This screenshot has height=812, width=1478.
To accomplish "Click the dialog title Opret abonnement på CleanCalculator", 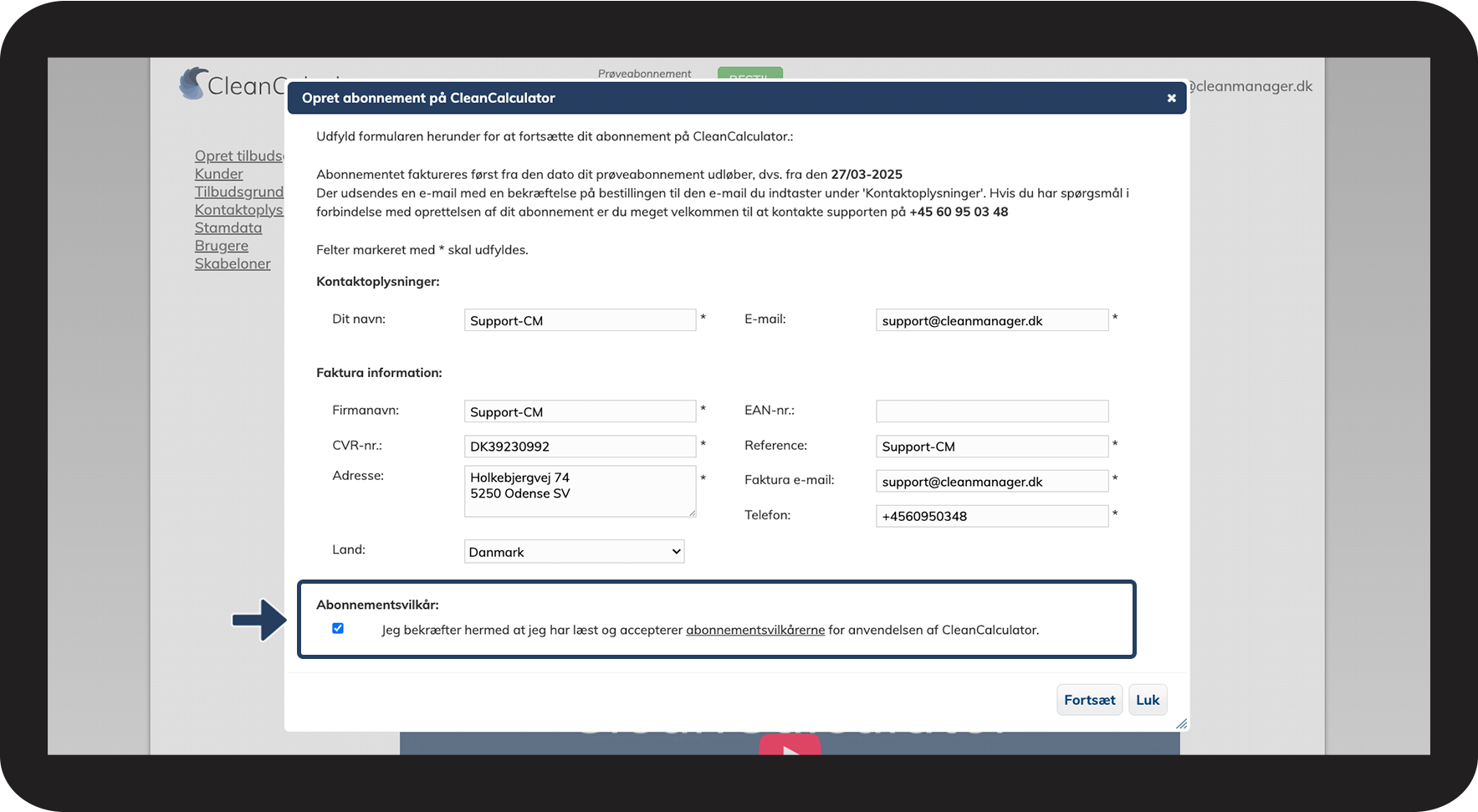I will (428, 98).
